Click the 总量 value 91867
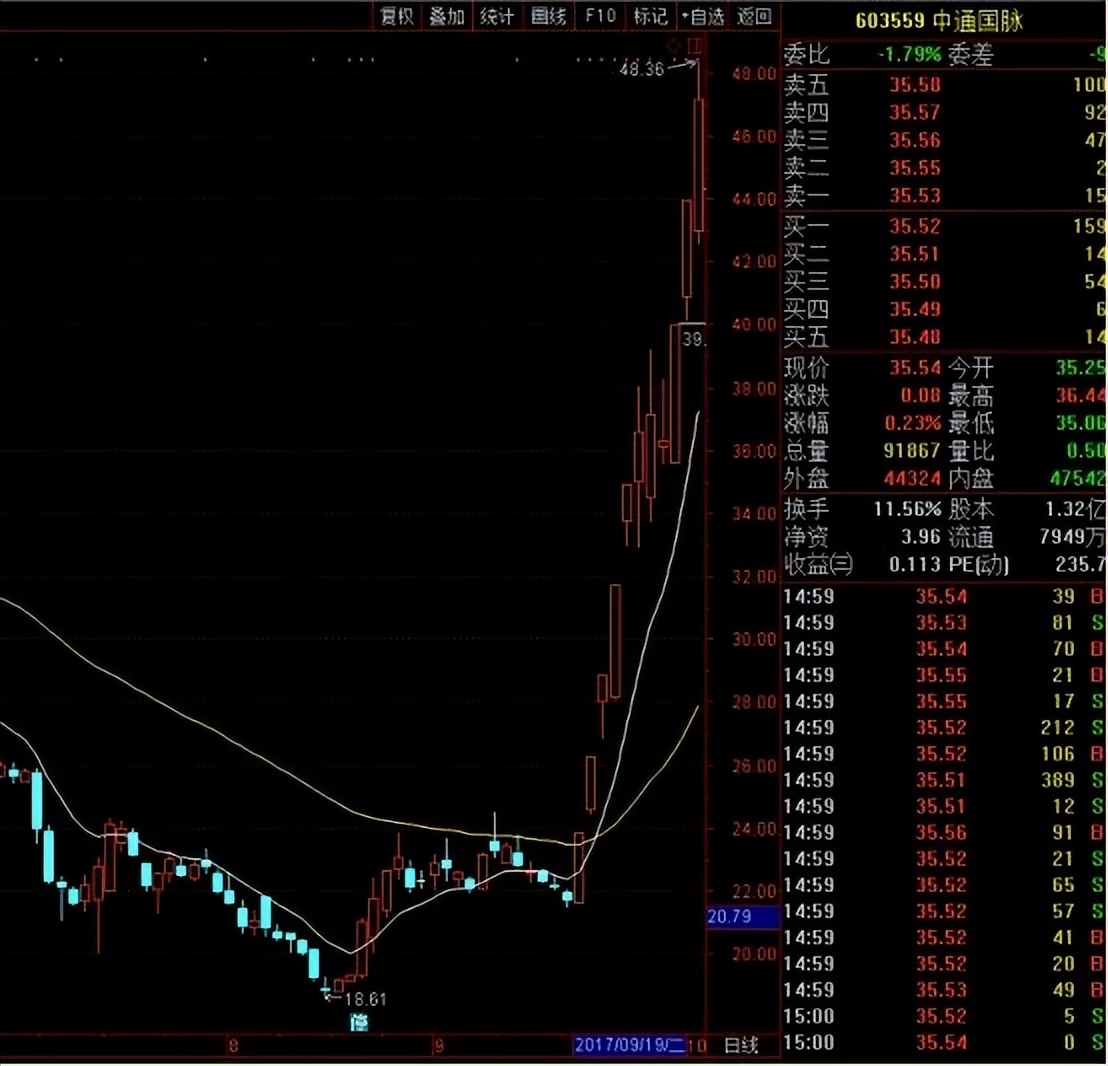Screen dimensions: 1108x1066 pos(912,450)
